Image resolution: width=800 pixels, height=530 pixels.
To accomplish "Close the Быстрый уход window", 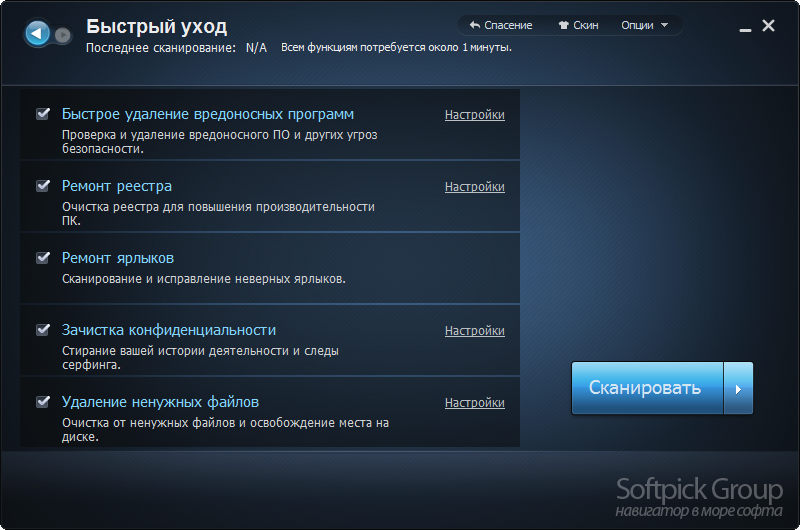I will (x=768, y=26).
